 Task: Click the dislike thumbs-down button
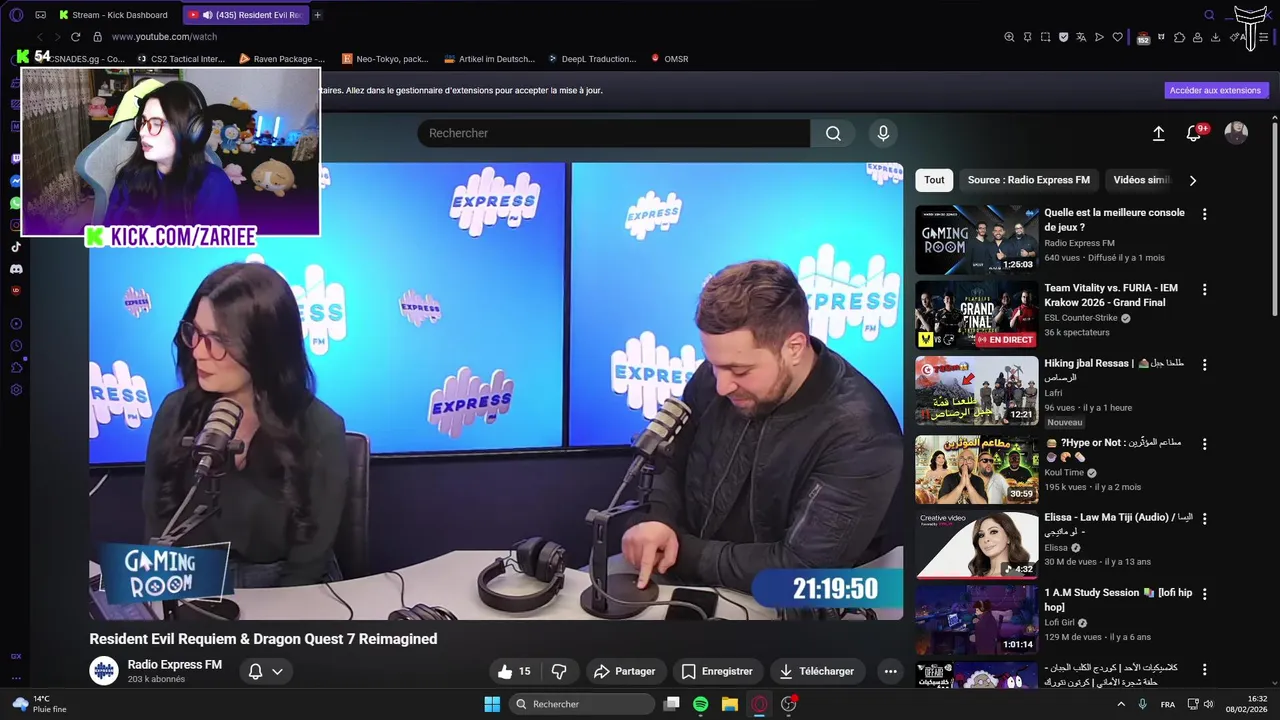point(559,671)
